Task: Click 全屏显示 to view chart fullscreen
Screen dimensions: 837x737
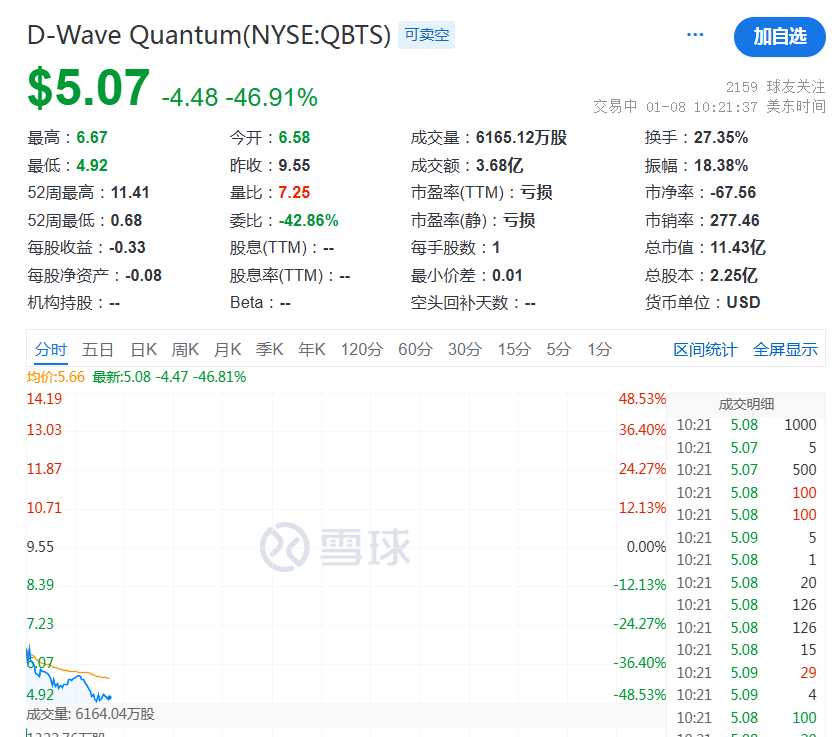Action: 785,349
